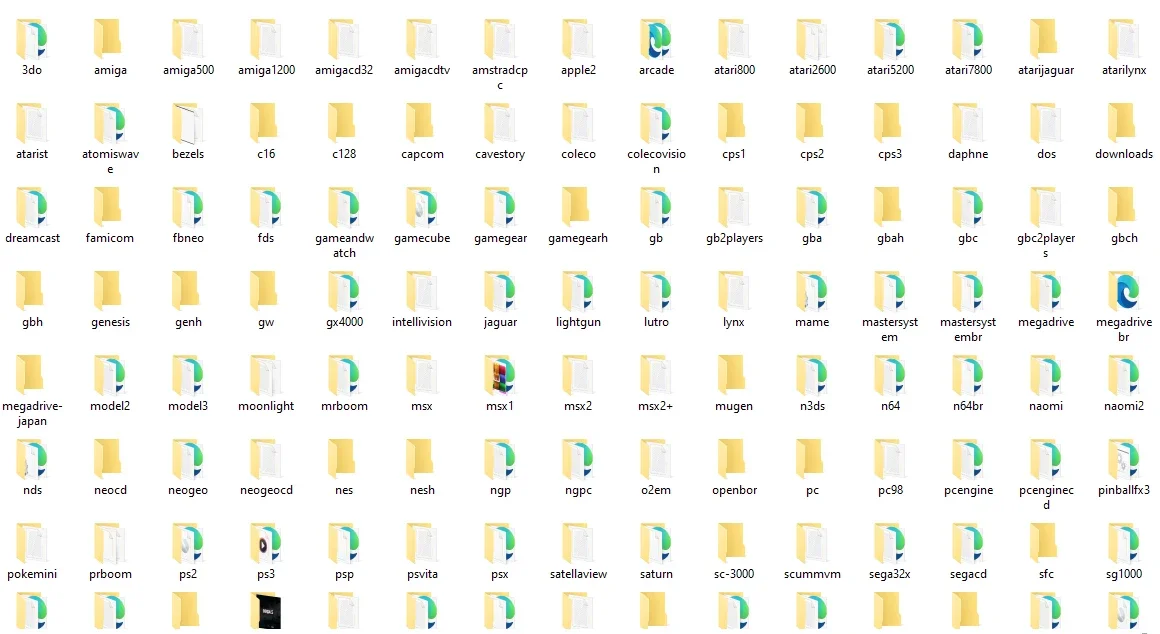The width and height of the screenshot is (1160, 634).
Task: Click the "mastersystembr" label
Action: click(968, 329)
